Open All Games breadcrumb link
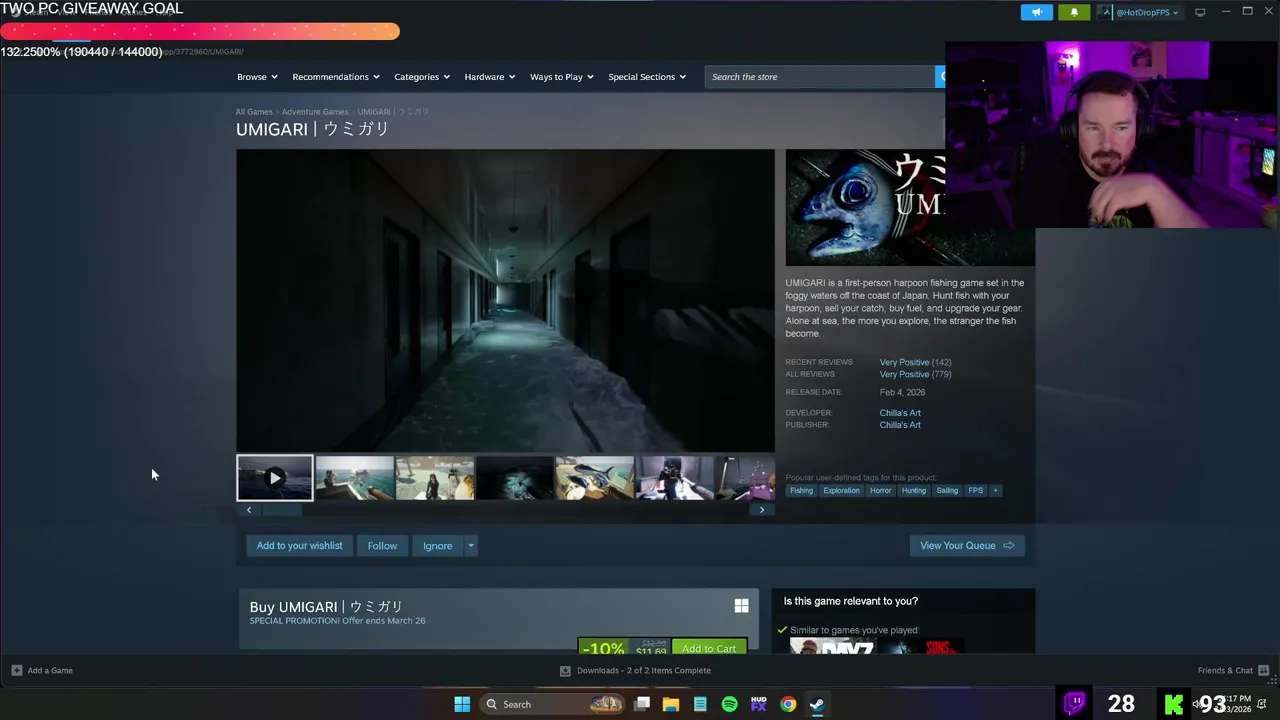This screenshot has height=720, width=1280. pyautogui.click(x=254, y=112)
